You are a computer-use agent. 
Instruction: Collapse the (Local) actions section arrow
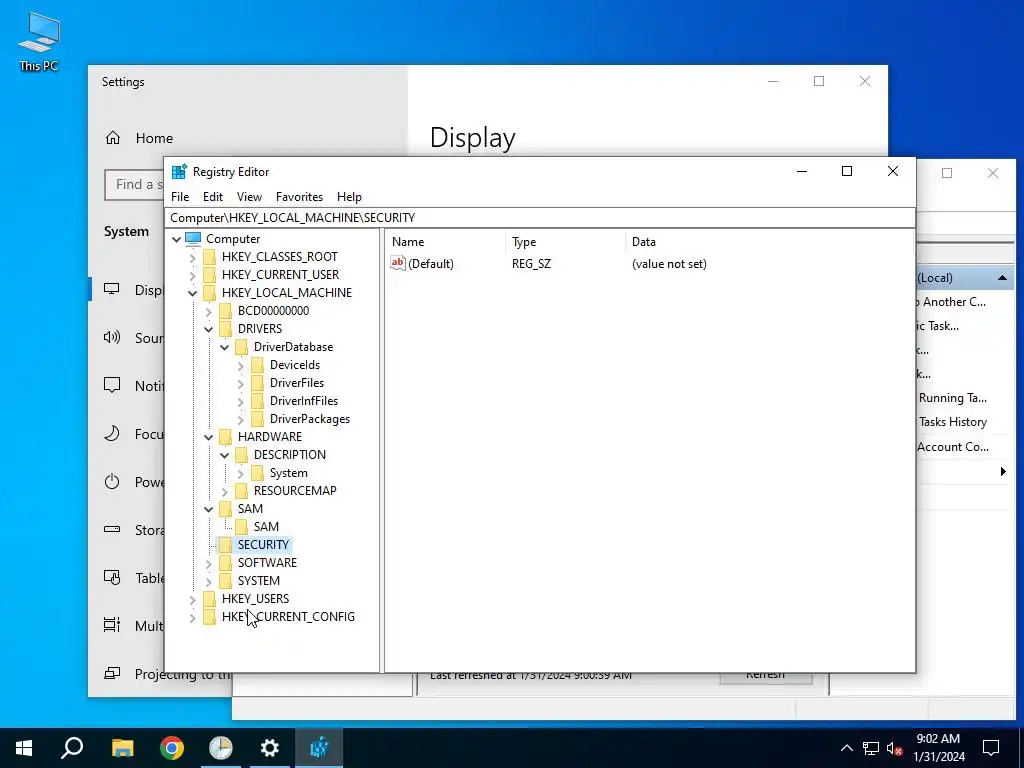[x=1002, y=278]
